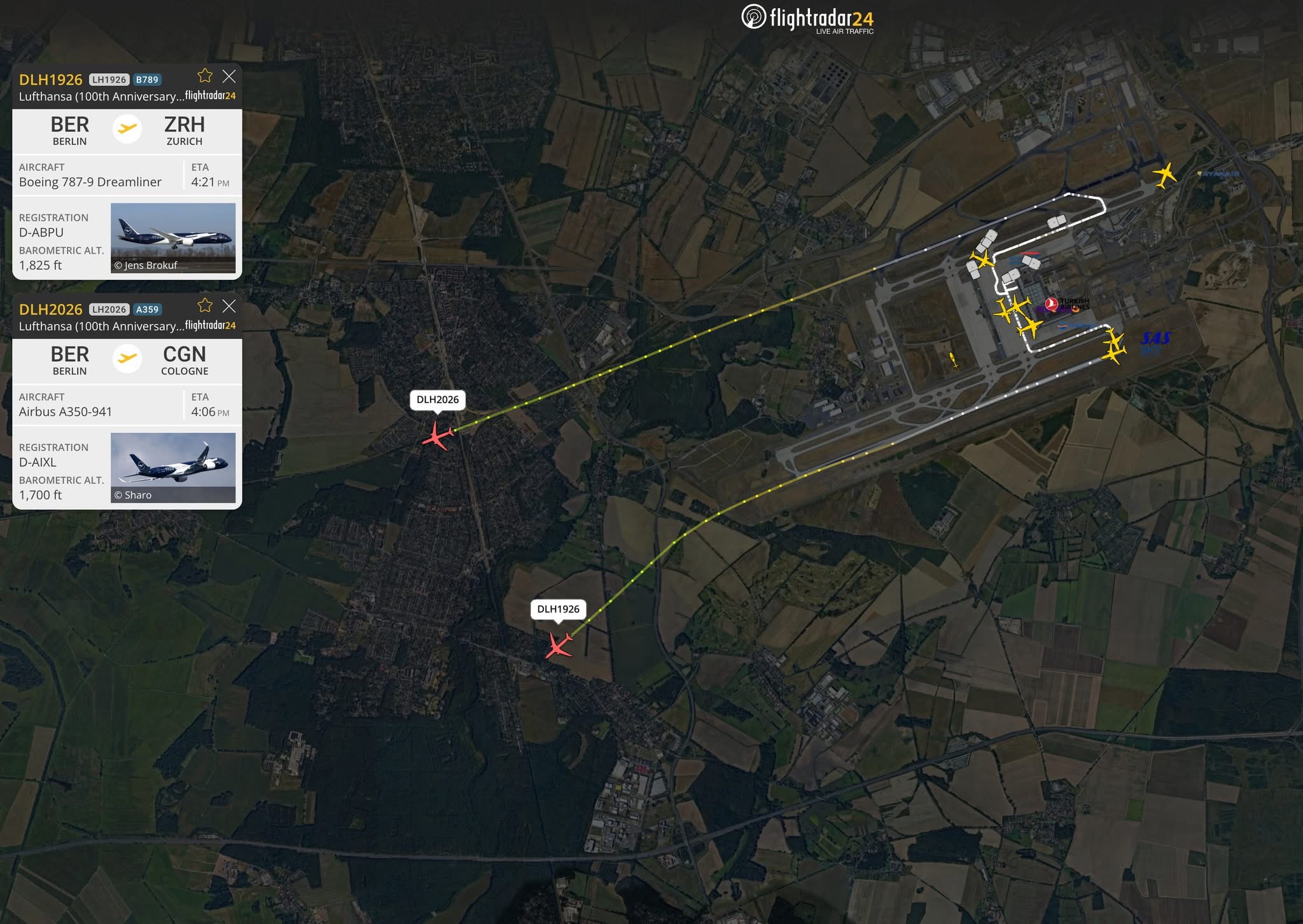Click the Turkish Airlines logo at terminal

1068,305
